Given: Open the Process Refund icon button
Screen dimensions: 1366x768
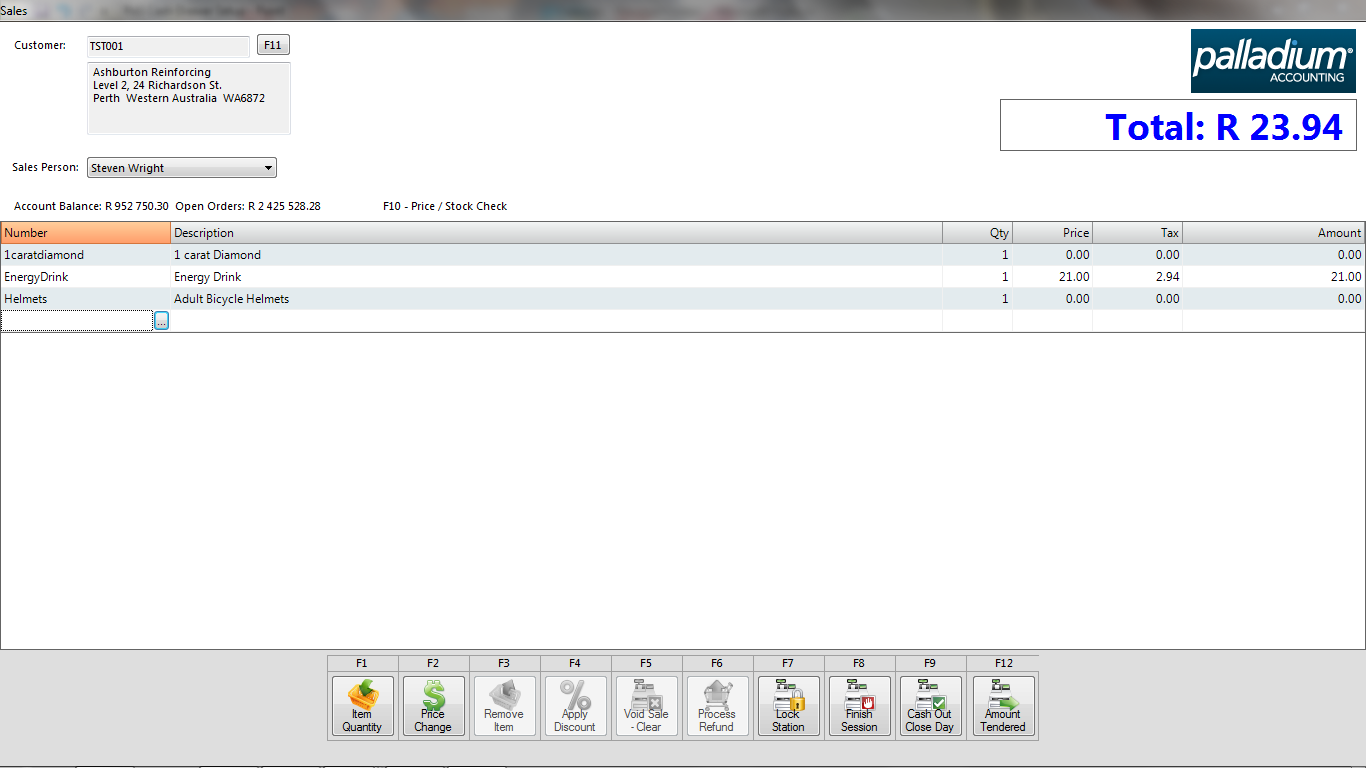Looking at the screenshot, I should pos(717,706).
